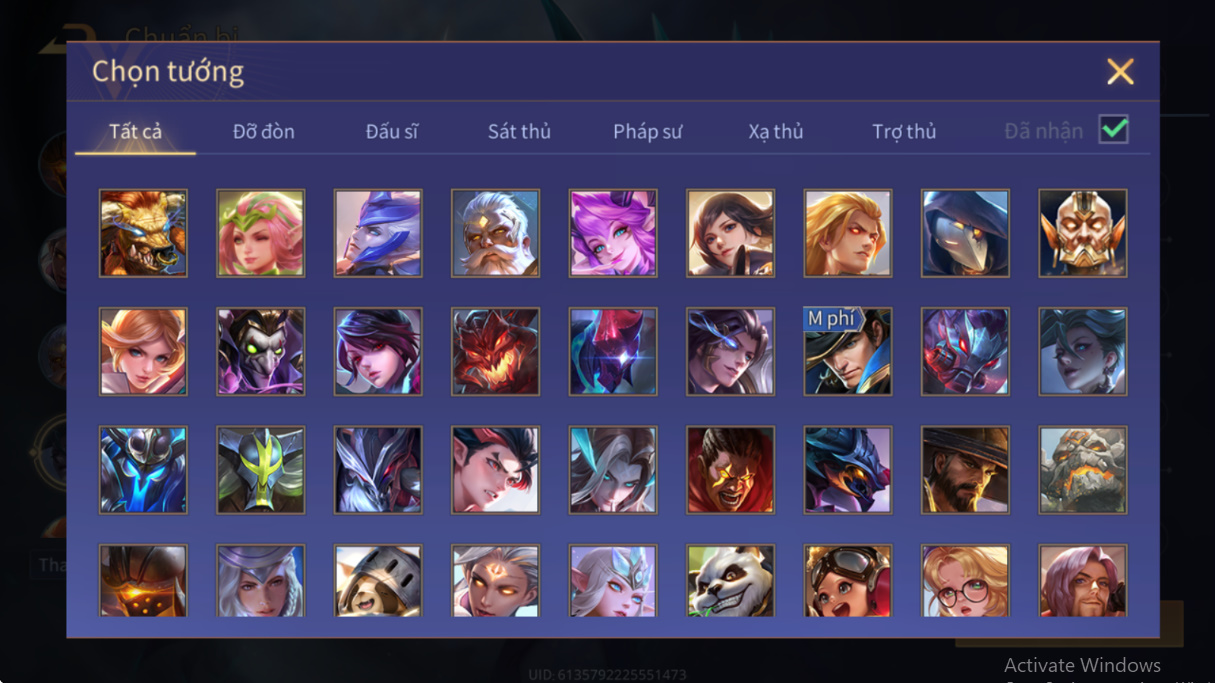Pick the cowboy hat bearded hero

pyautogui.click(x=965, y=470)
